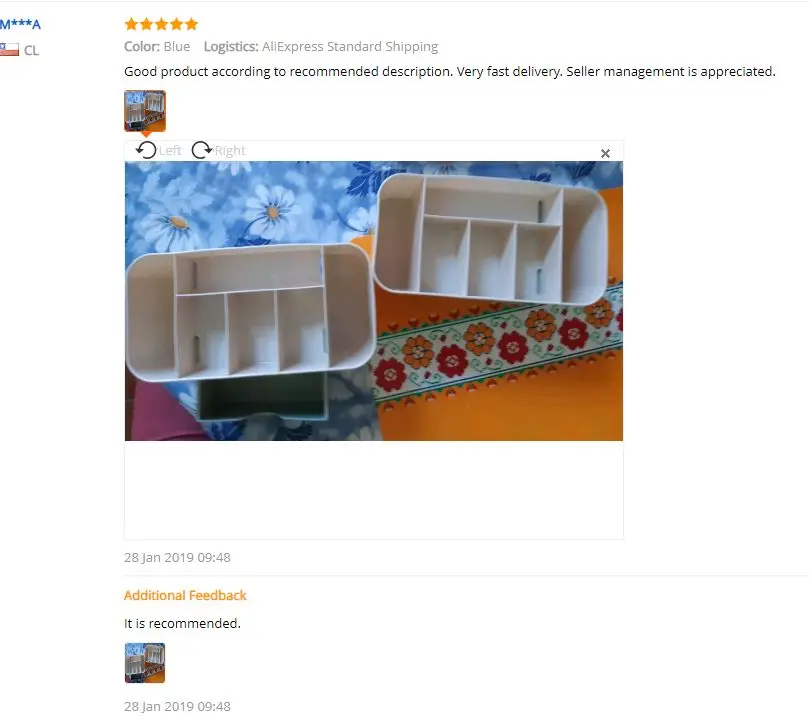Open the Additional Feedback photo thumbnail
Screen dimensions: 809x716
click(x=145, y=663)
